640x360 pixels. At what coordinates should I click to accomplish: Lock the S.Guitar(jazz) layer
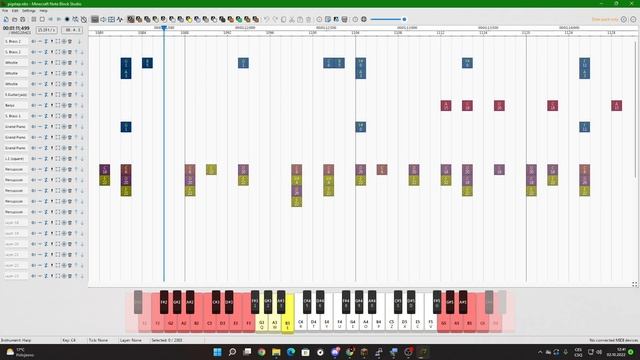(46, 95)
